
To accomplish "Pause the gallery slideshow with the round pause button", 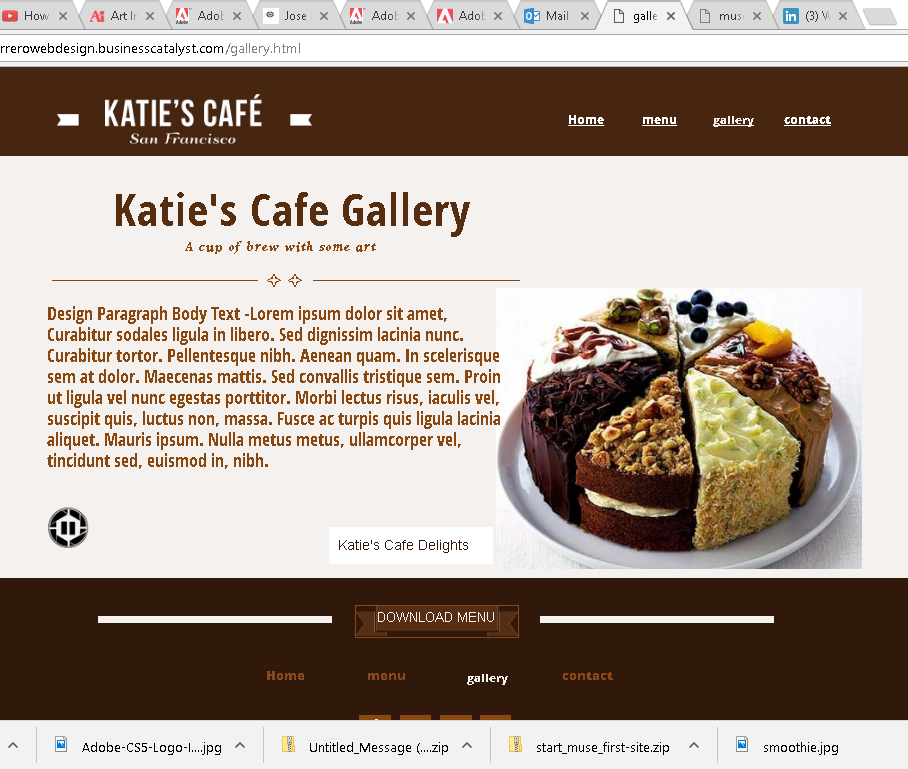I will tap(68, 528).
